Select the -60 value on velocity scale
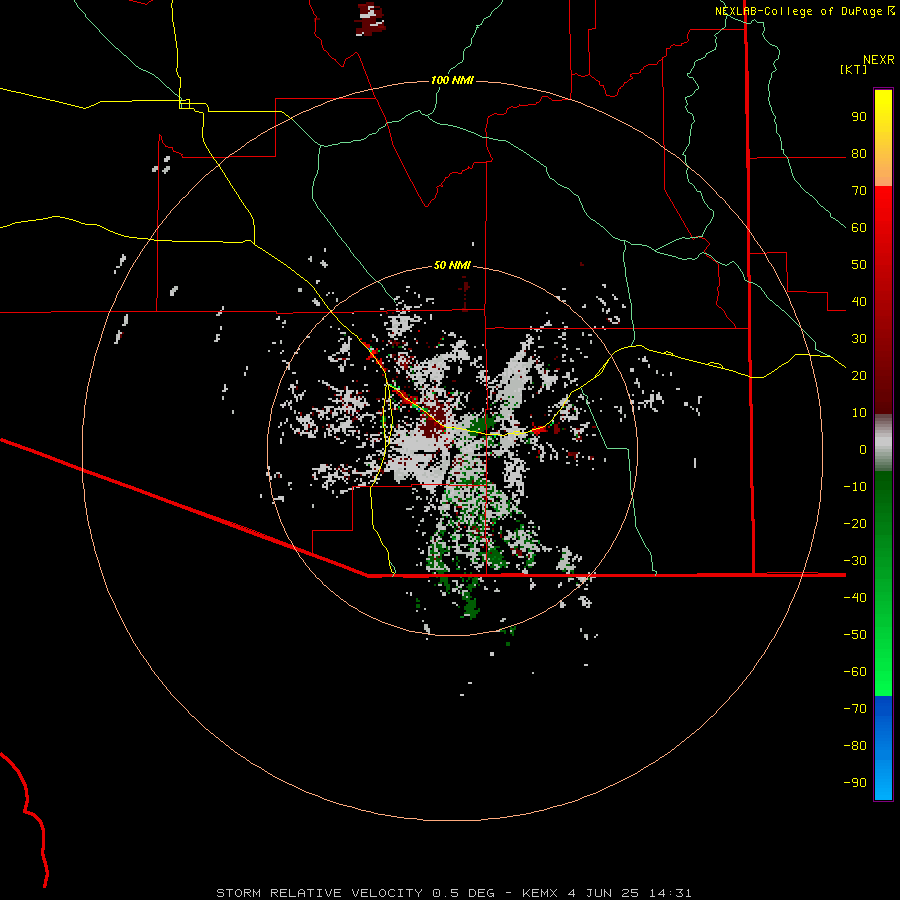Image resolution: width=900 pixels, height=900 pixels. tap(855, 672)
